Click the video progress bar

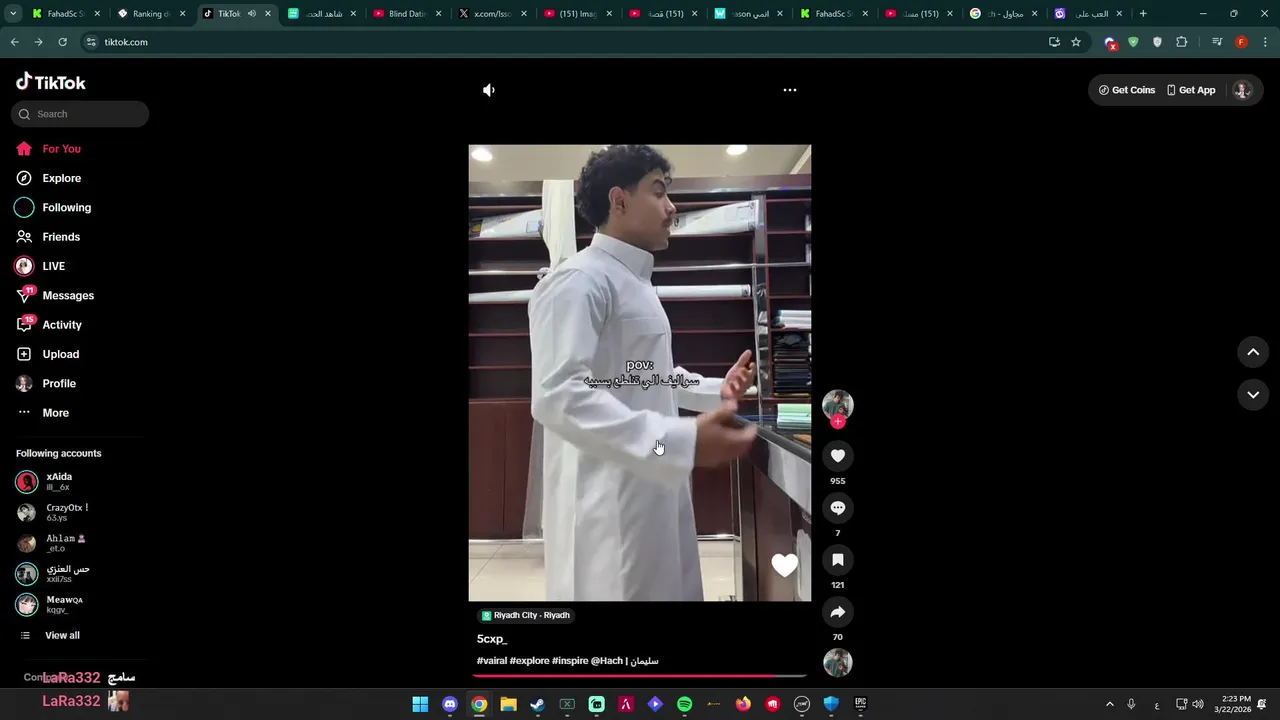640,676
